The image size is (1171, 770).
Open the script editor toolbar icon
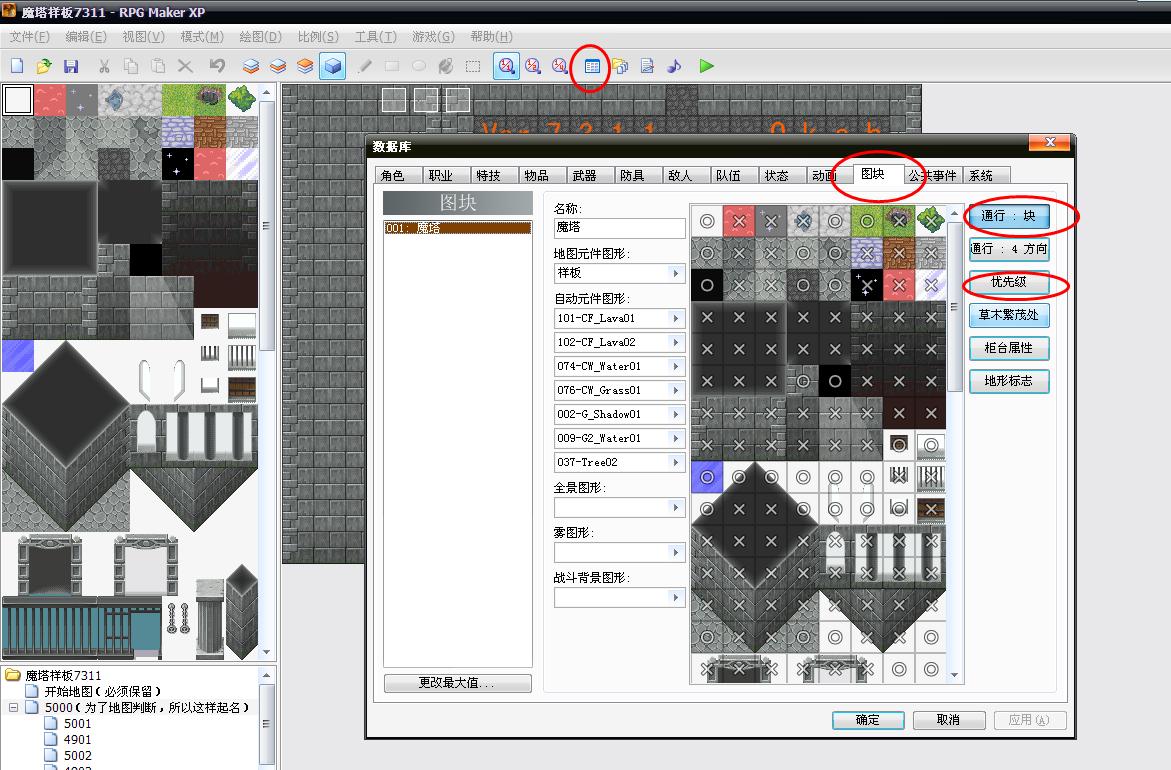[647, 66]
